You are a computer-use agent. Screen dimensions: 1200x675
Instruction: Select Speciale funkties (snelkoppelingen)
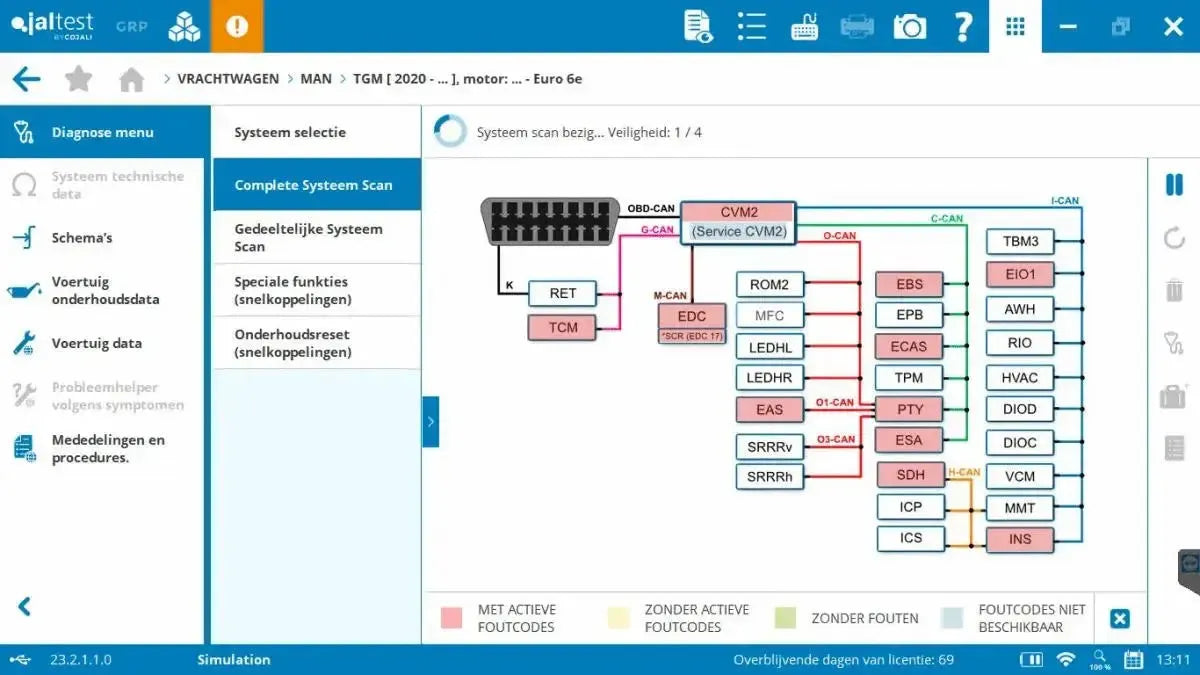[x=316, y=290]
